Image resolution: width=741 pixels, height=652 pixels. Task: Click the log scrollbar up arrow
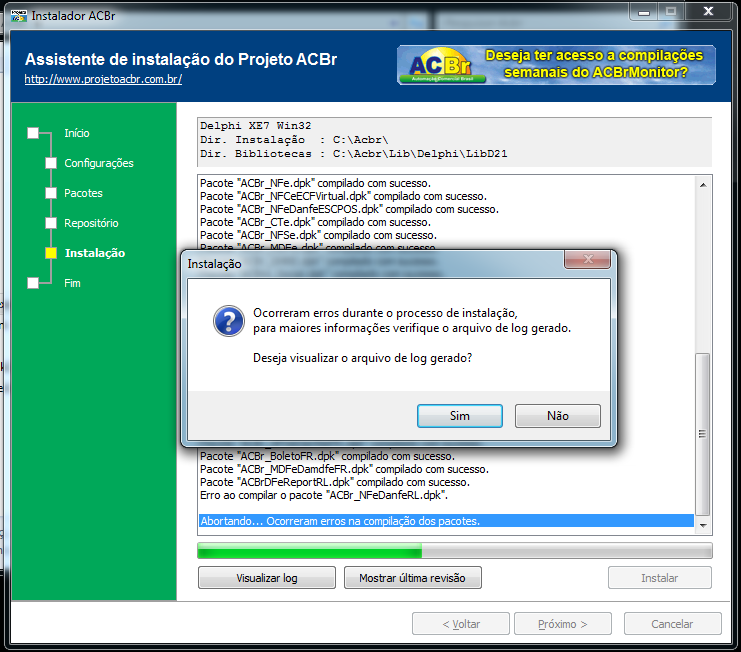point(703,185)
